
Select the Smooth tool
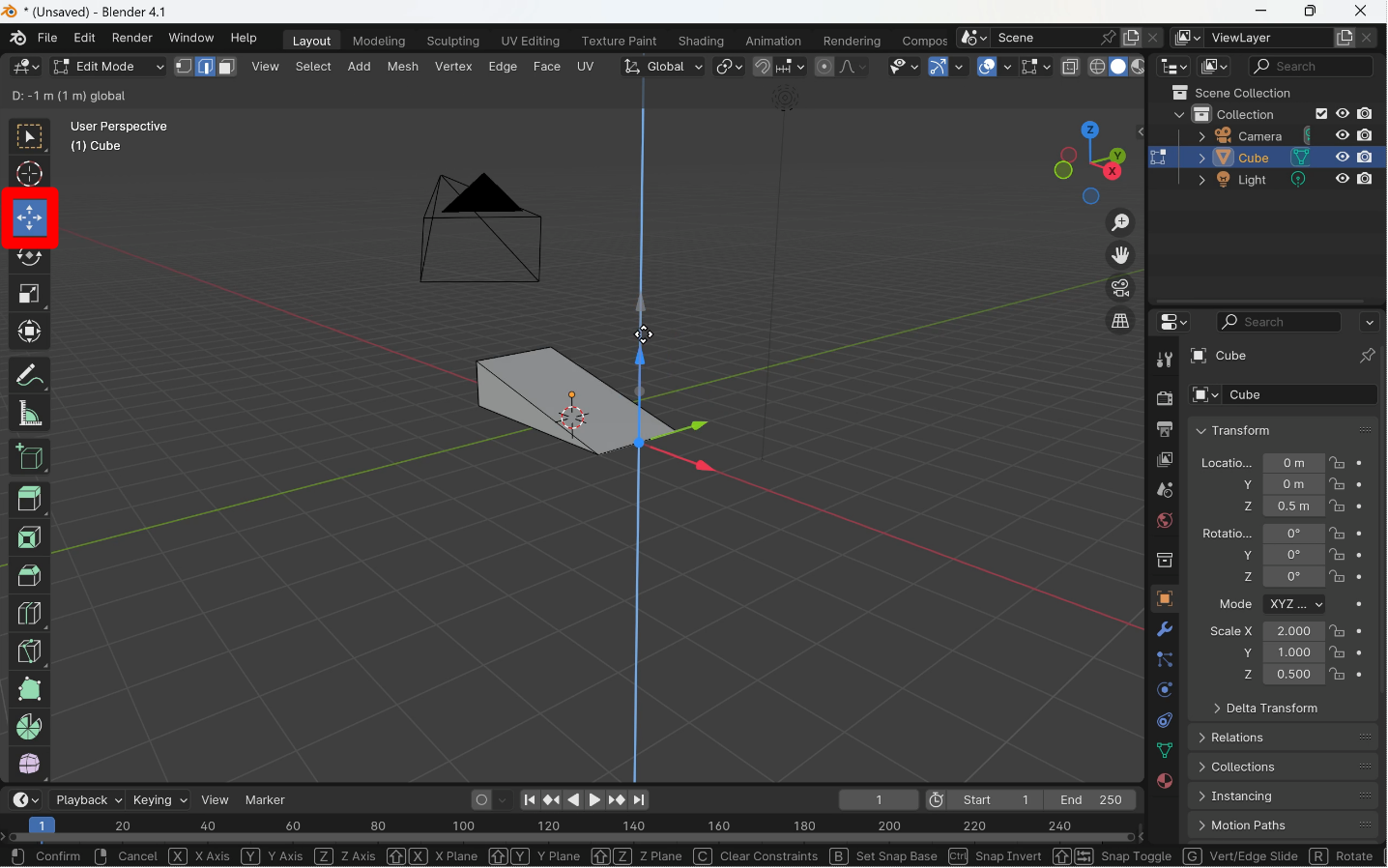pos(29,764)
